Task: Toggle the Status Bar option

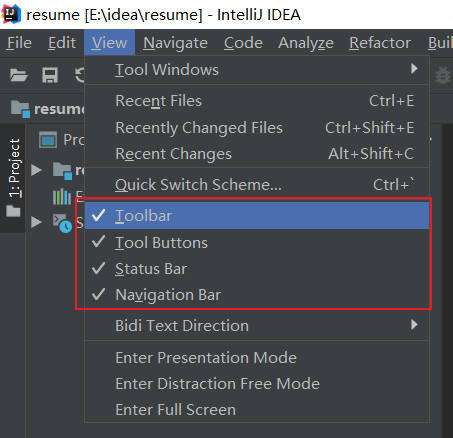Action: pos(257,269)
